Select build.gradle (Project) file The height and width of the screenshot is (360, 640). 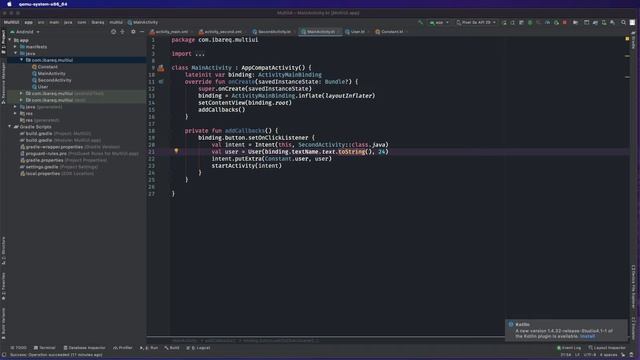coord(55,133)
